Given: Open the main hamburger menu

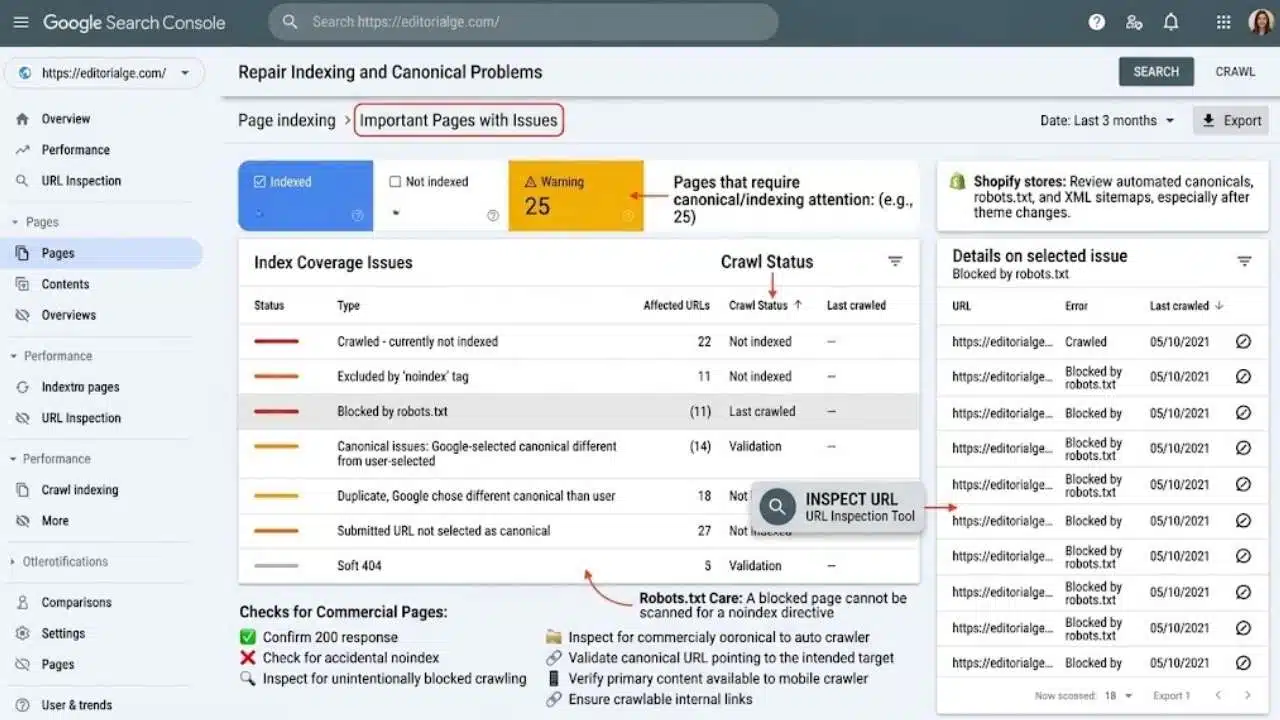Looking at the screenshot, I should tap(21, 22).
